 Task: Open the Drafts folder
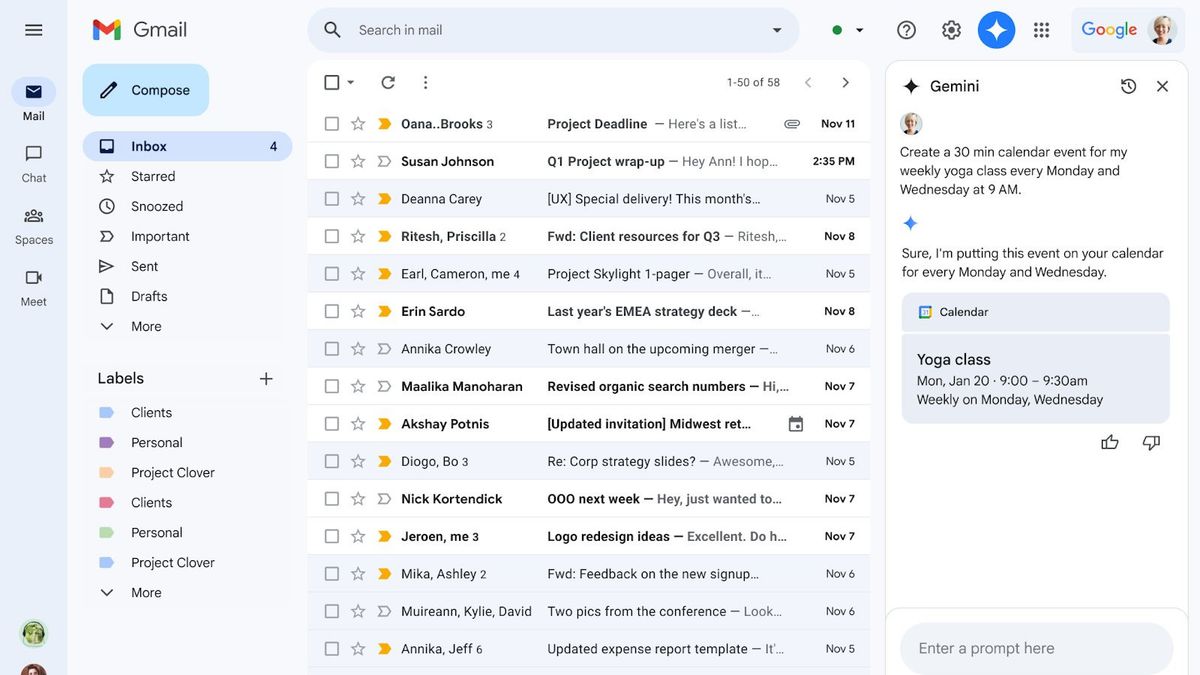tap(187, 296)
